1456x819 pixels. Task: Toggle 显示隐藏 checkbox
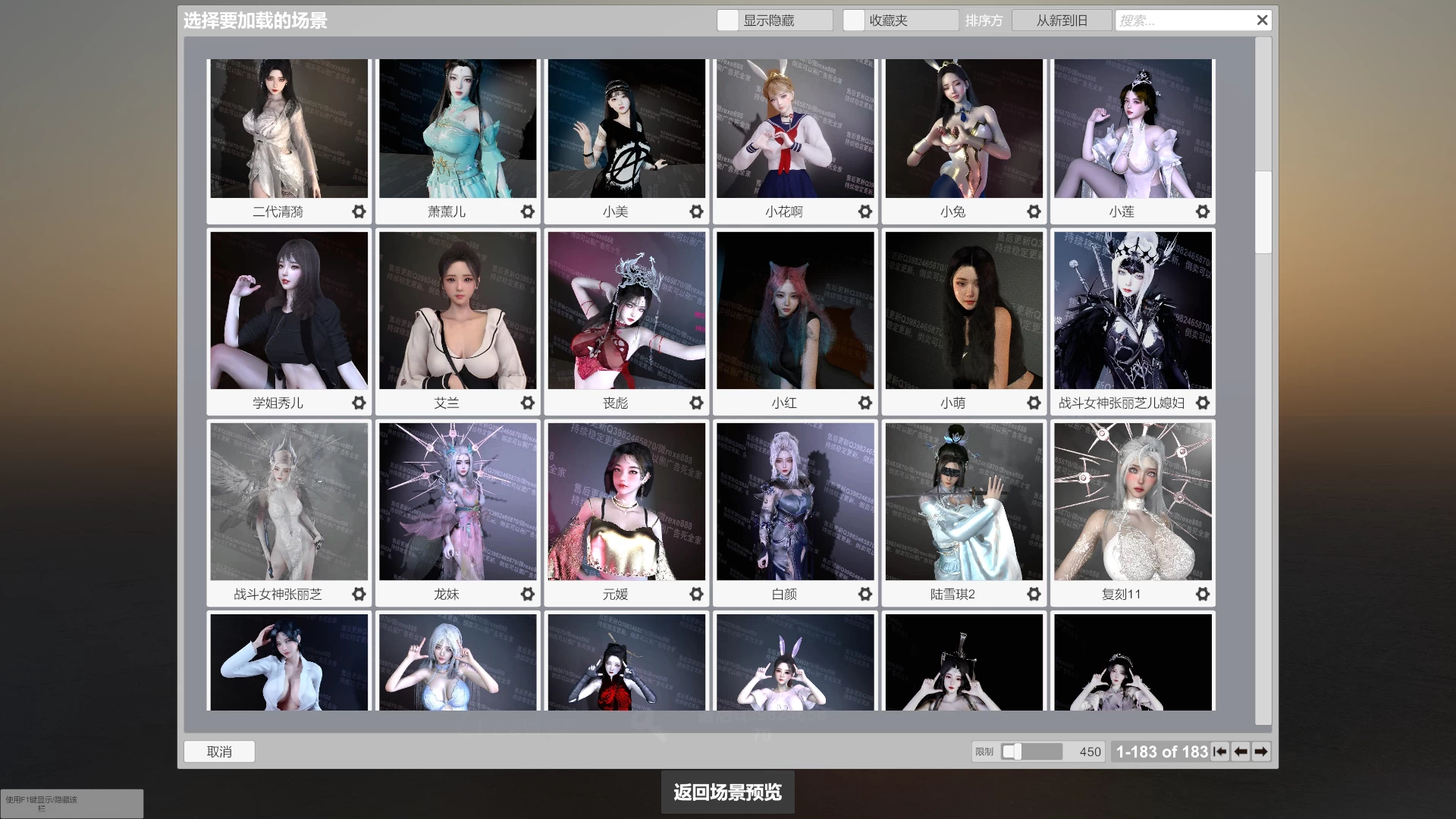(x=728, y=20)
